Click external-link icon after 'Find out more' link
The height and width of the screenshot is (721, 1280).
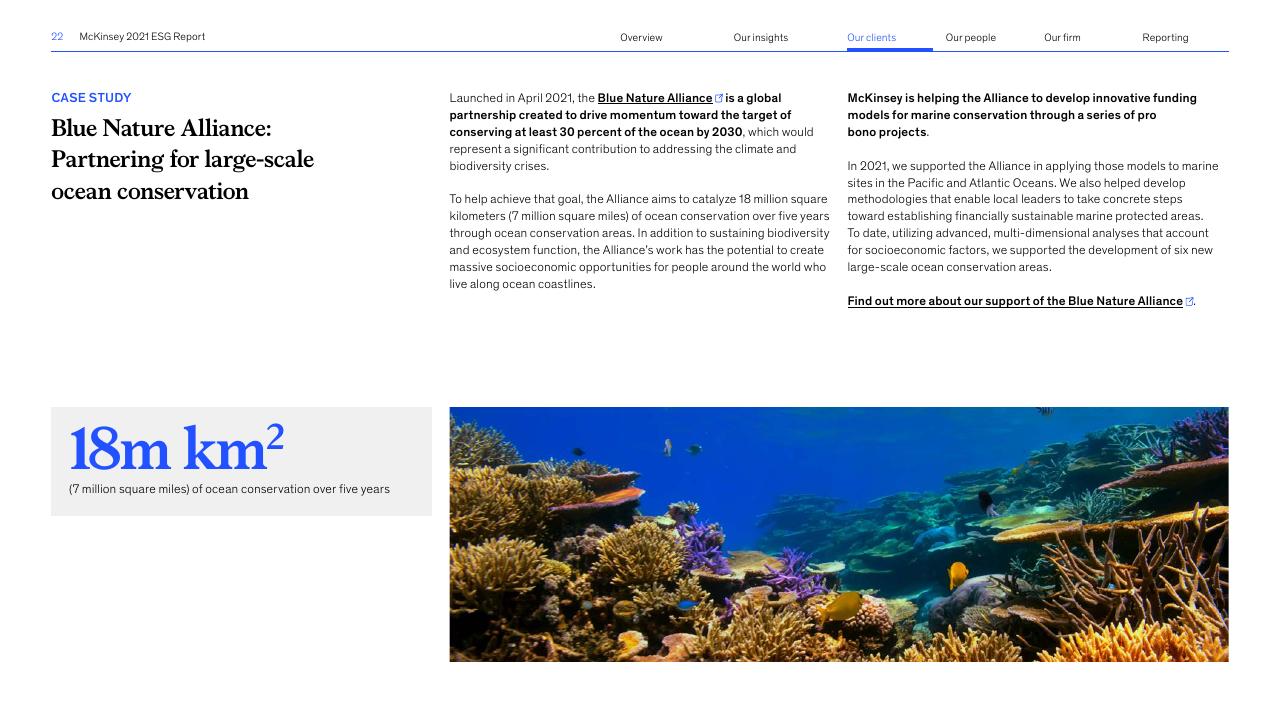pos(1189,301)
